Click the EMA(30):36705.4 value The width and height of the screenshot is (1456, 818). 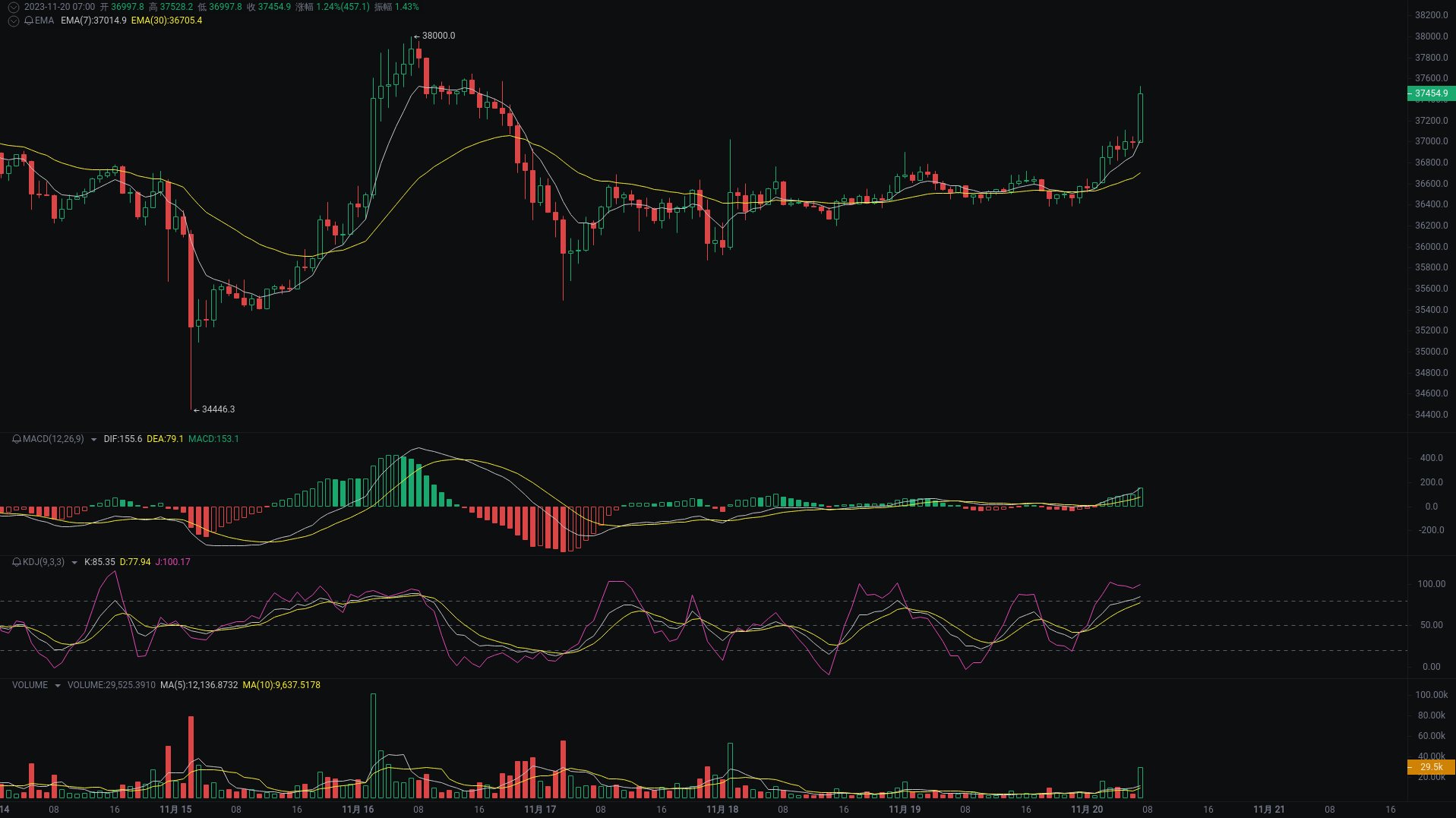pos(166,21)
